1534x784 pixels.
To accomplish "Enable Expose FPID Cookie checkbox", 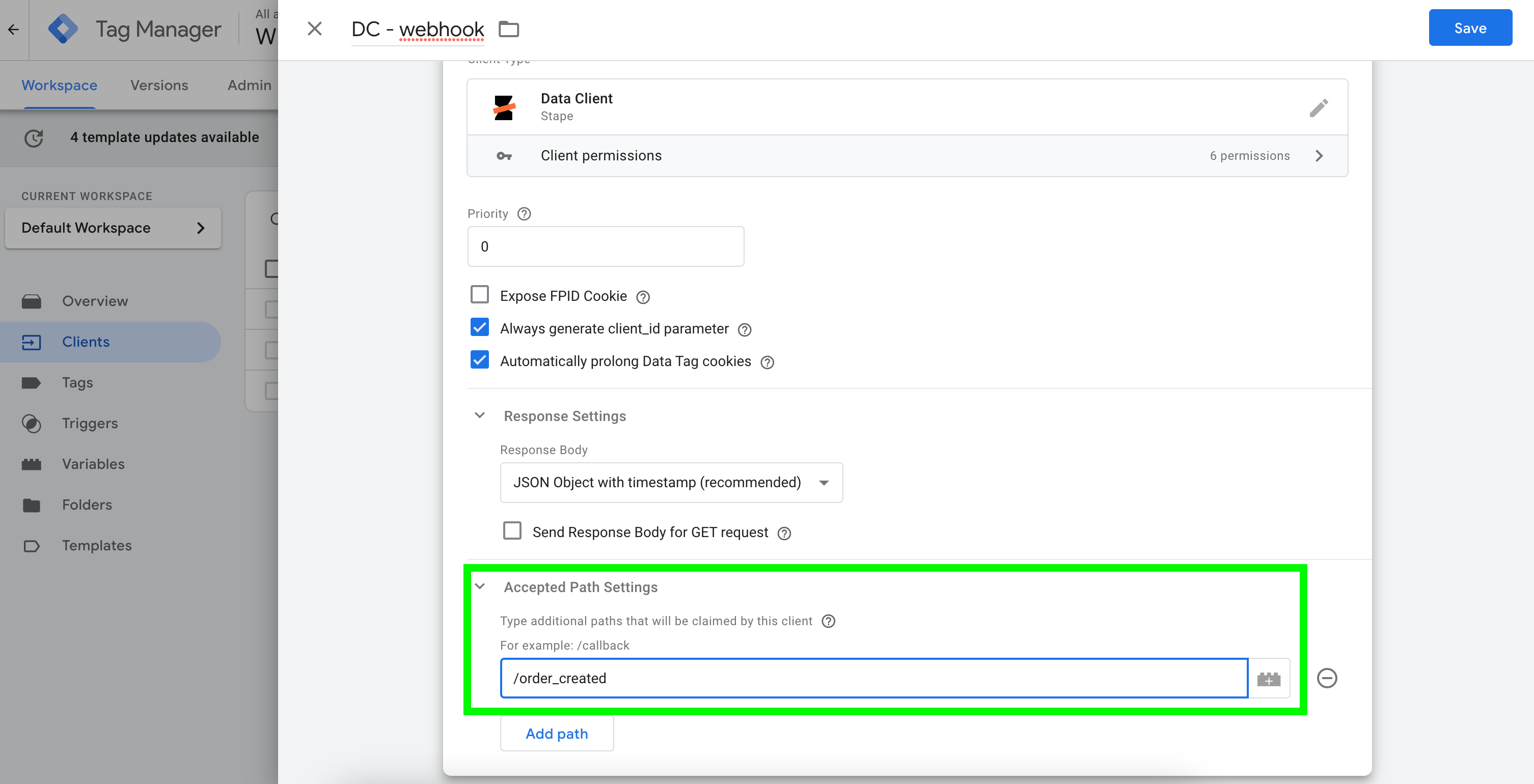I will click(x=479, y=295).
